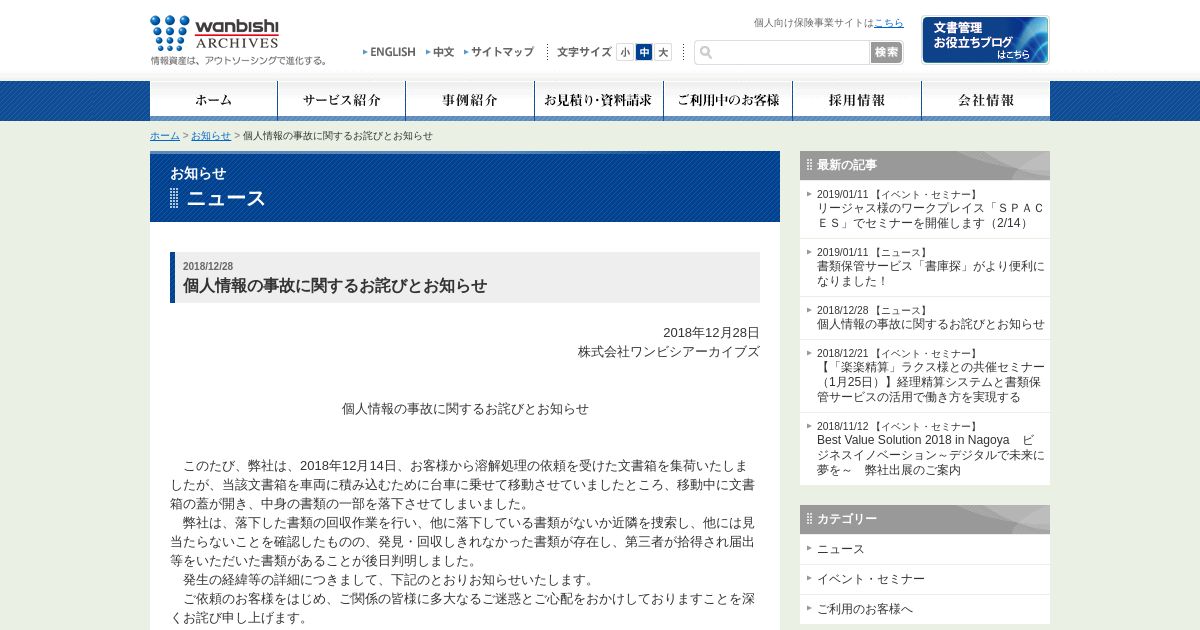The width and height of the screenshot is (1200, 630).
Task: Click the 最新の記事 sidebar heading
Action: (847, 165)
